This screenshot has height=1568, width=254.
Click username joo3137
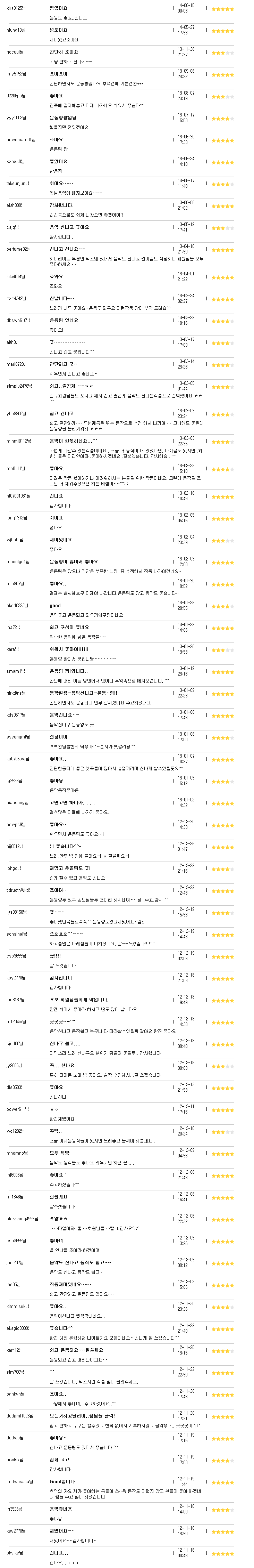pos(16,1000)
